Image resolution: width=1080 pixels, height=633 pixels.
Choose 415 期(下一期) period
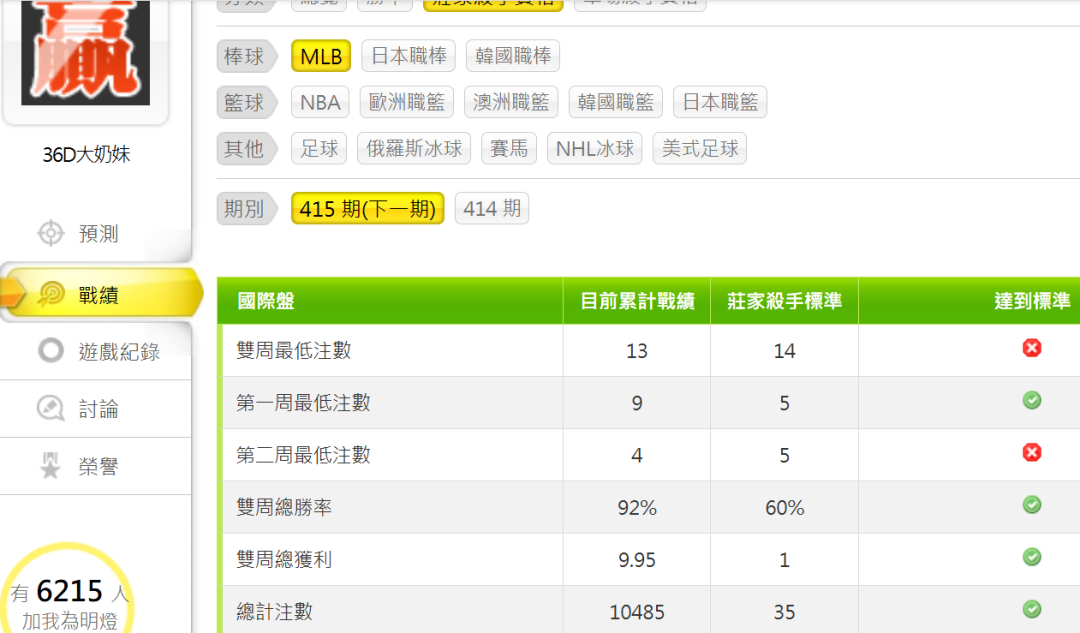pyautogui.click(x=367, y=209)
